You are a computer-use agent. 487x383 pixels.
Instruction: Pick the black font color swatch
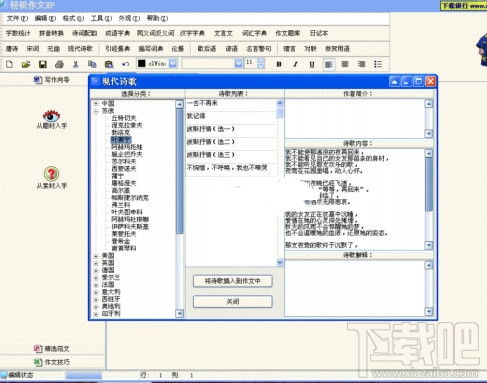[x=142, y=63]
